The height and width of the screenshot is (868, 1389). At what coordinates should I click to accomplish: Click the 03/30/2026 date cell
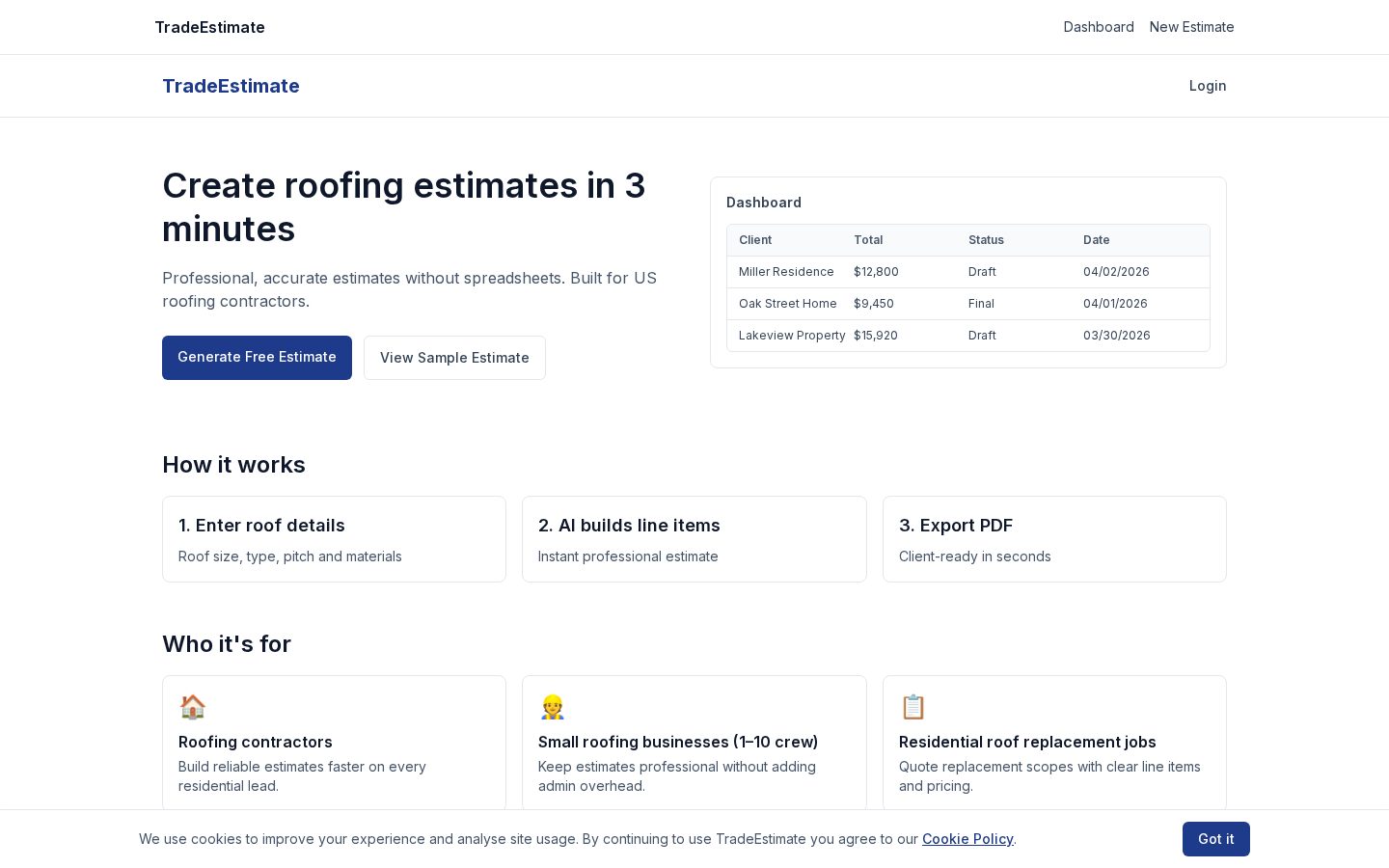tap(1117, 336)
